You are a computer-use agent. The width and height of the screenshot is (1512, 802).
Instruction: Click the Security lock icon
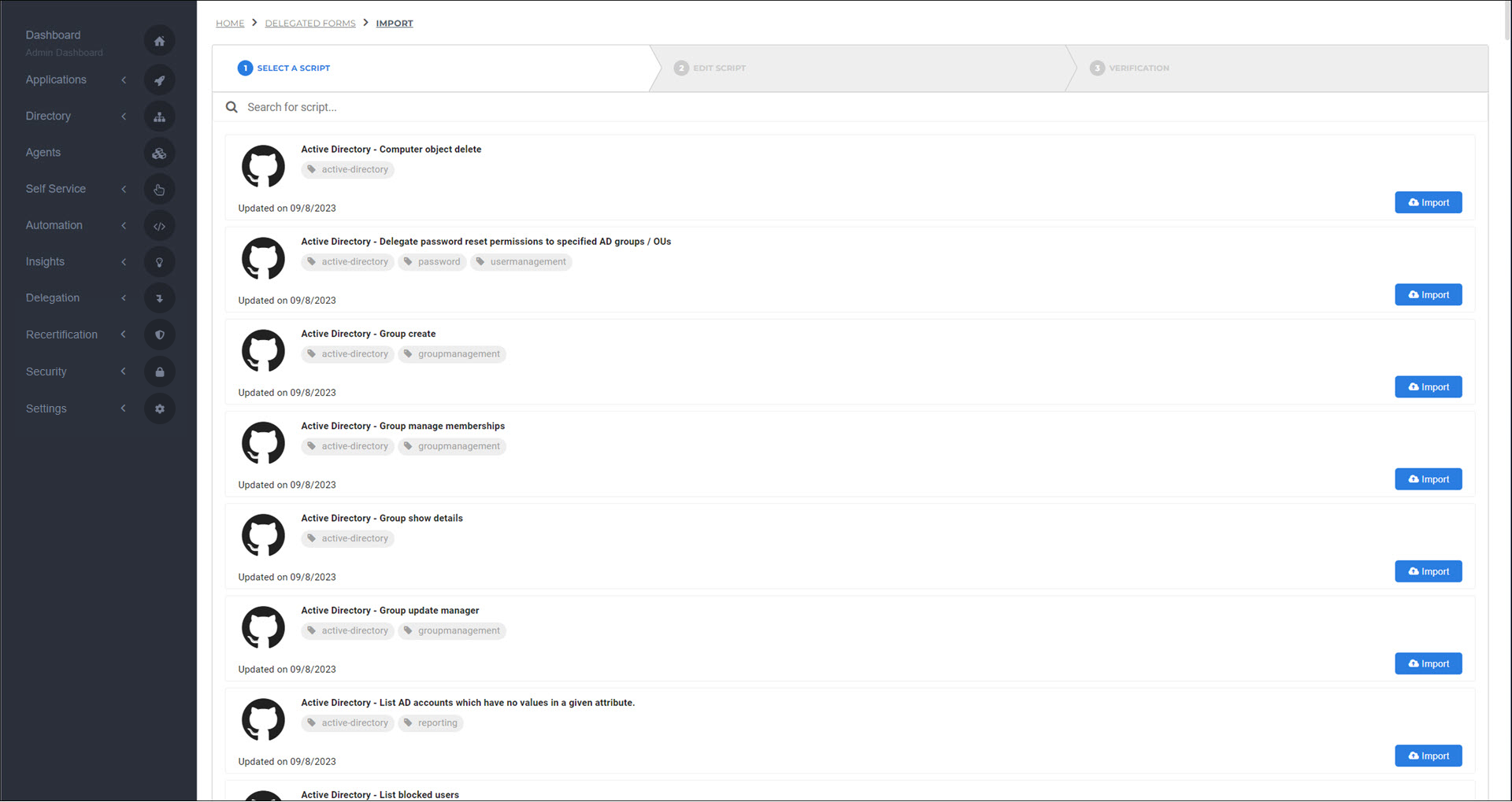coord(160,371)
